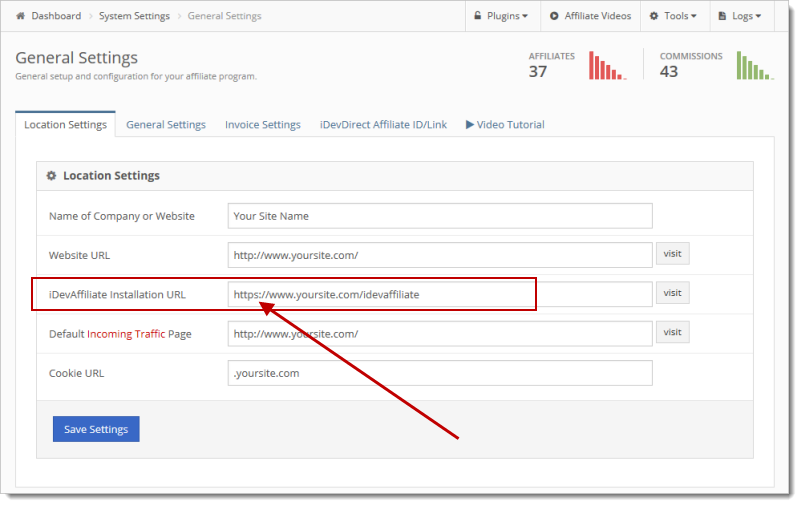Go to System Settings breadcrumb
The image size is (800, 505).
[x=134, y=16]
